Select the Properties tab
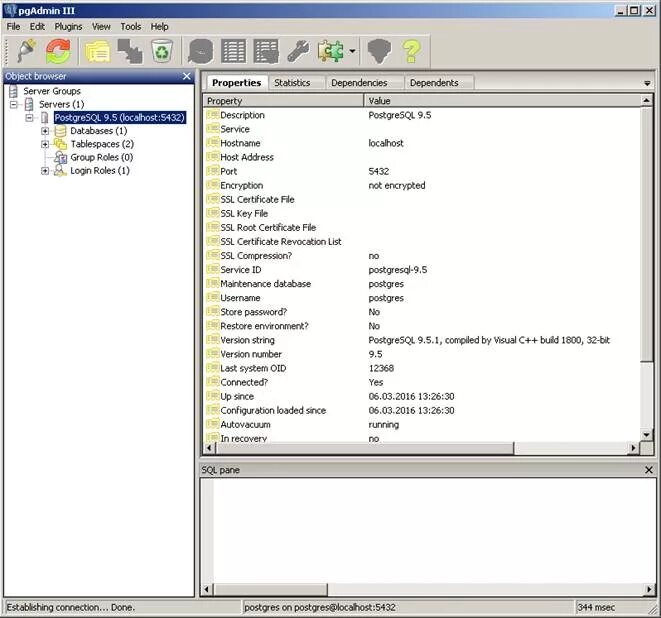The height and width of the screenshot is (618, 661). click(x=236, y=83)
